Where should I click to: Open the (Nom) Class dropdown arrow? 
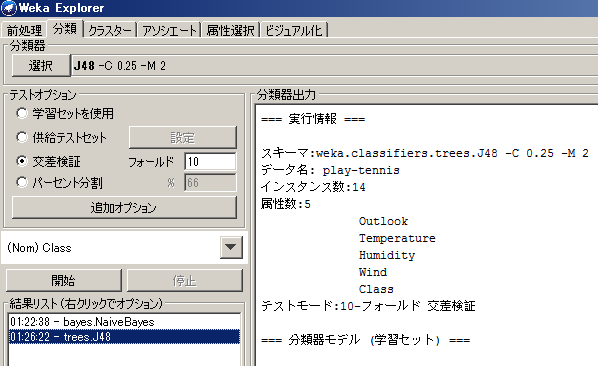click(x=231, y=247)
